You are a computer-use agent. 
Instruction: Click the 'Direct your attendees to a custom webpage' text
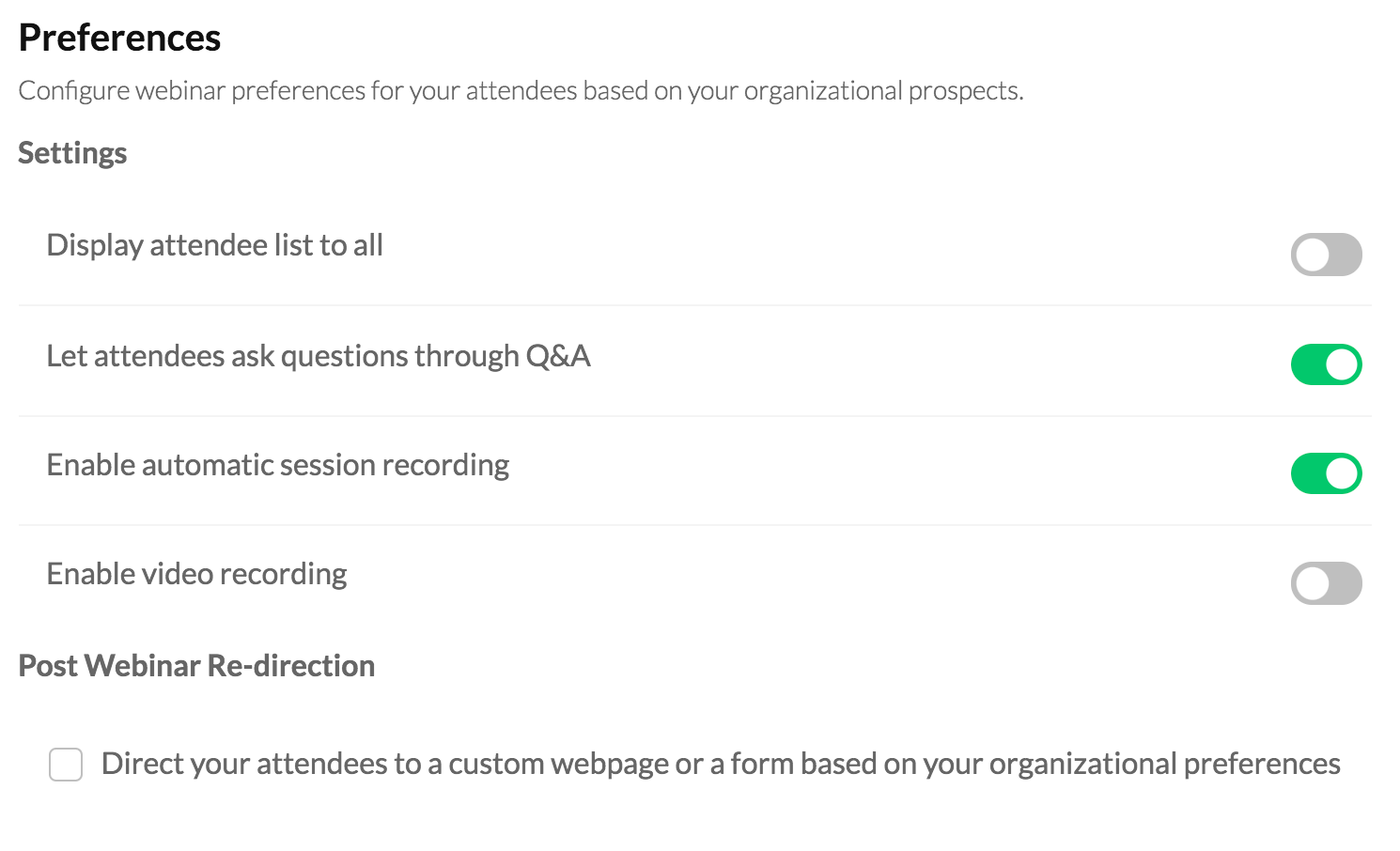pos(720,765)
